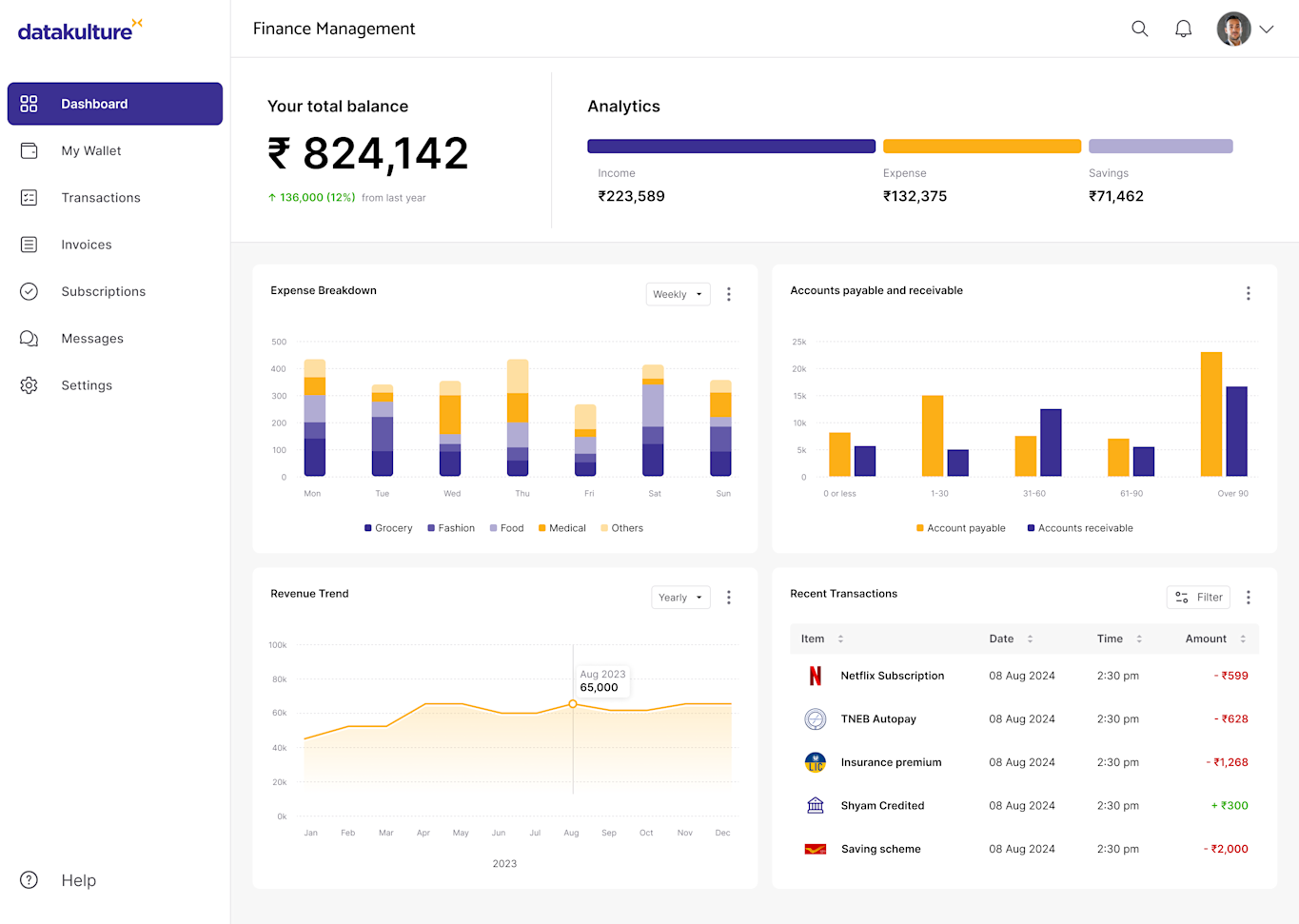The width and height of the screenshot is (1299, 924).
Task: Click the Invoices sidebar icon
Action: pos(29,245)
